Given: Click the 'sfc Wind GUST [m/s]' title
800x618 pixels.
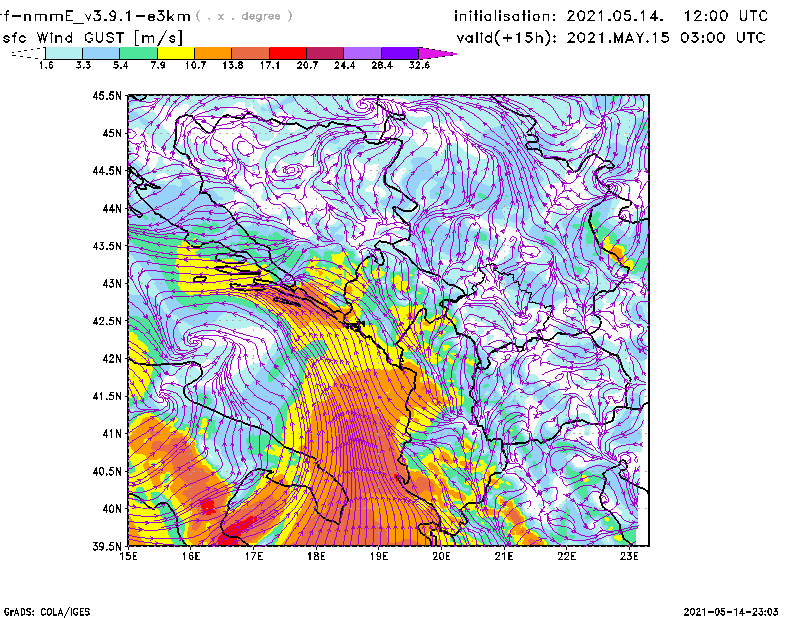Looking at the screenshot, I should (92, 38).
